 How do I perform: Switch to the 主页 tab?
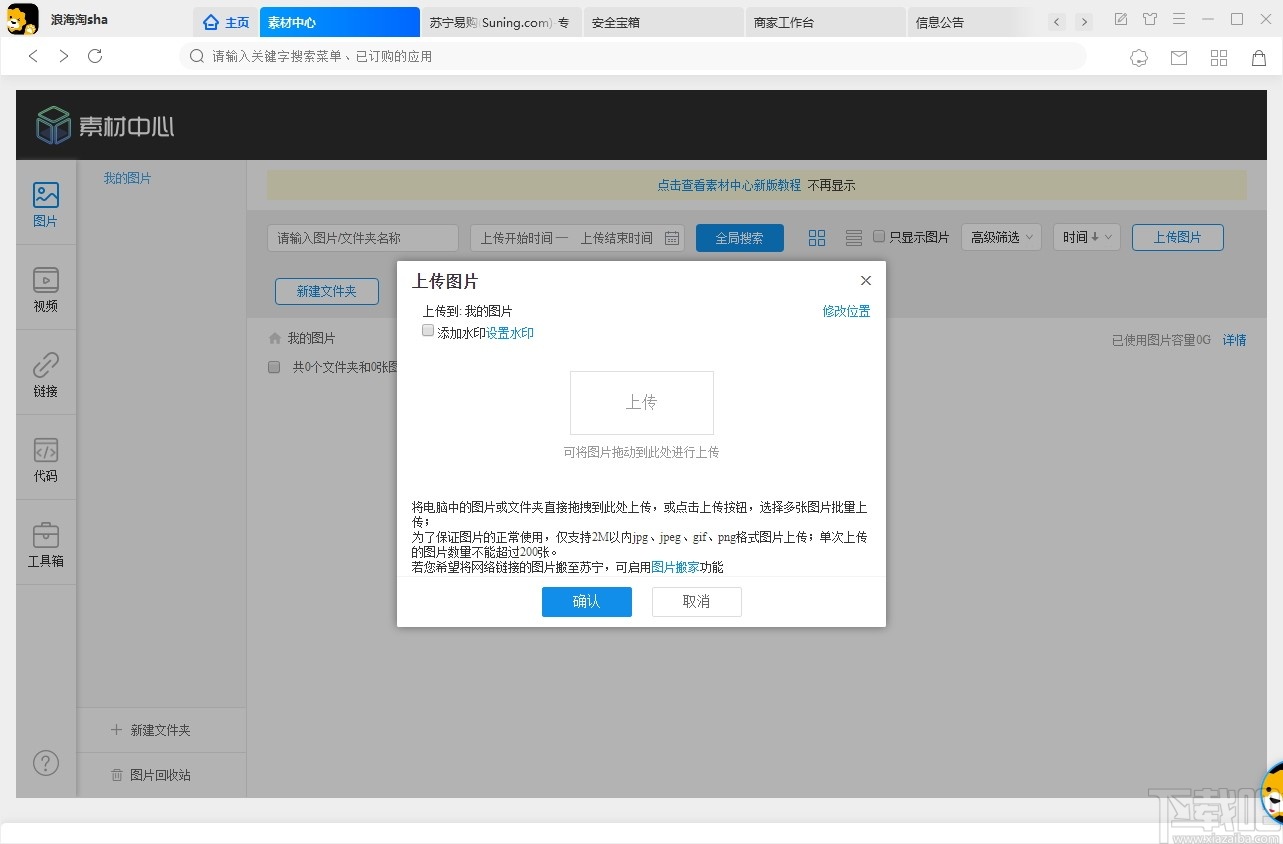coord(225,21)
